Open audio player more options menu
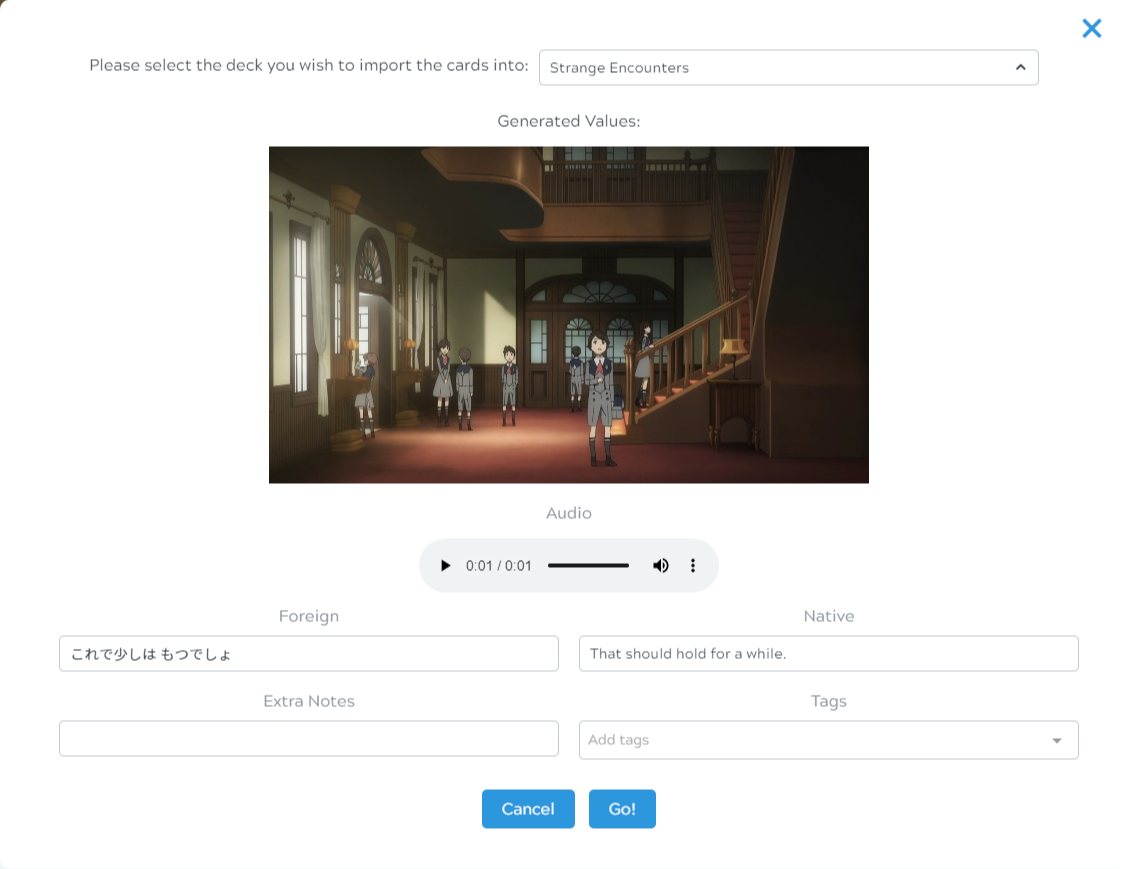This screenshot has width=1138, height=869. (693, 566)
